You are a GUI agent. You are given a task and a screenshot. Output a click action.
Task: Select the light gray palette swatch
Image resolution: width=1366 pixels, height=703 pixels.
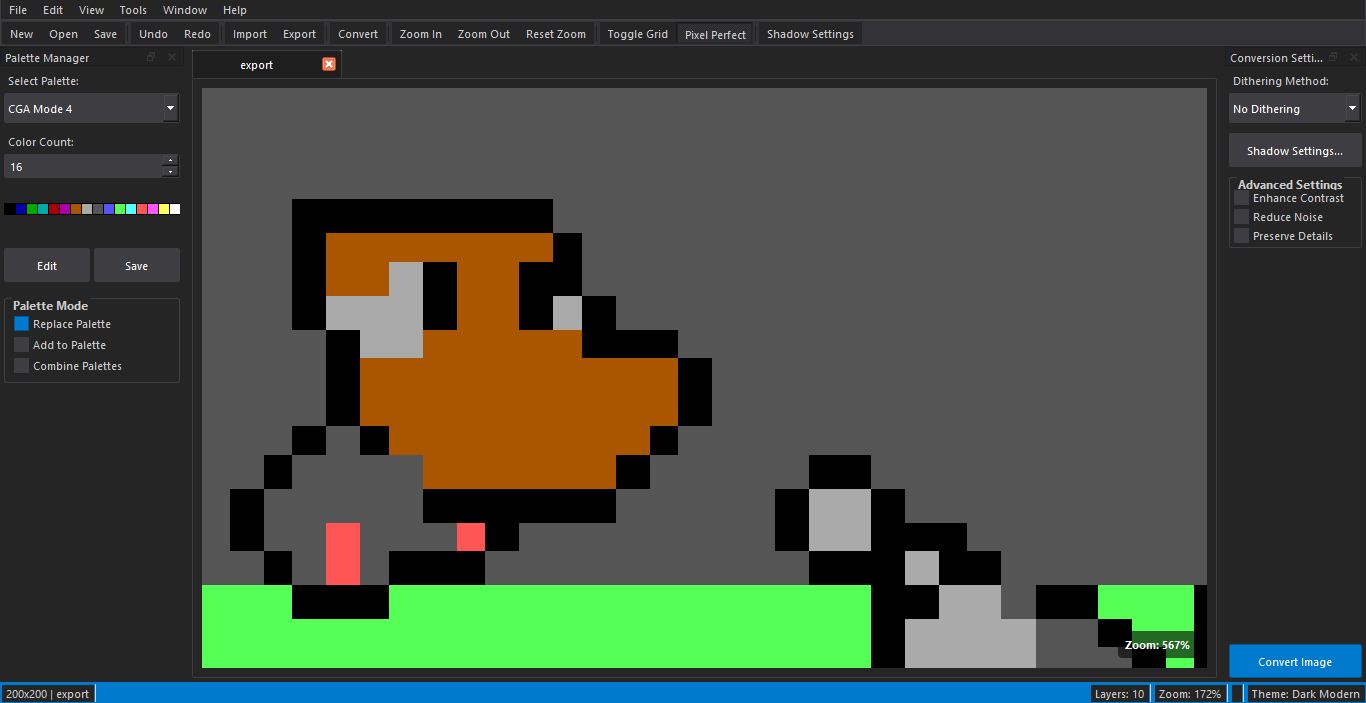coord(87,209)
